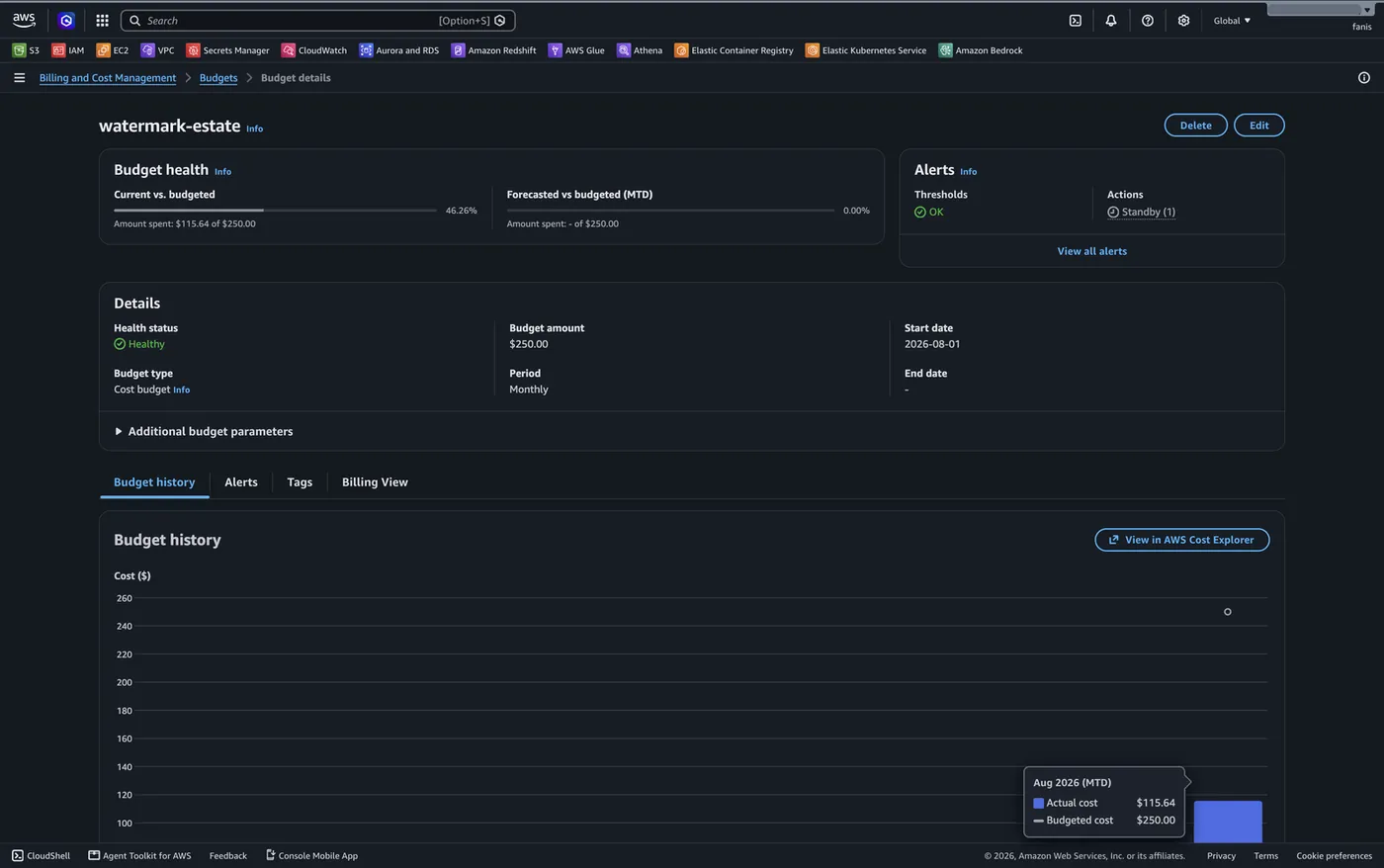The width and height of the screenshot is (1384, 868).
Task: Click the search magnifier icon
Action: click(x=135, y=21)
